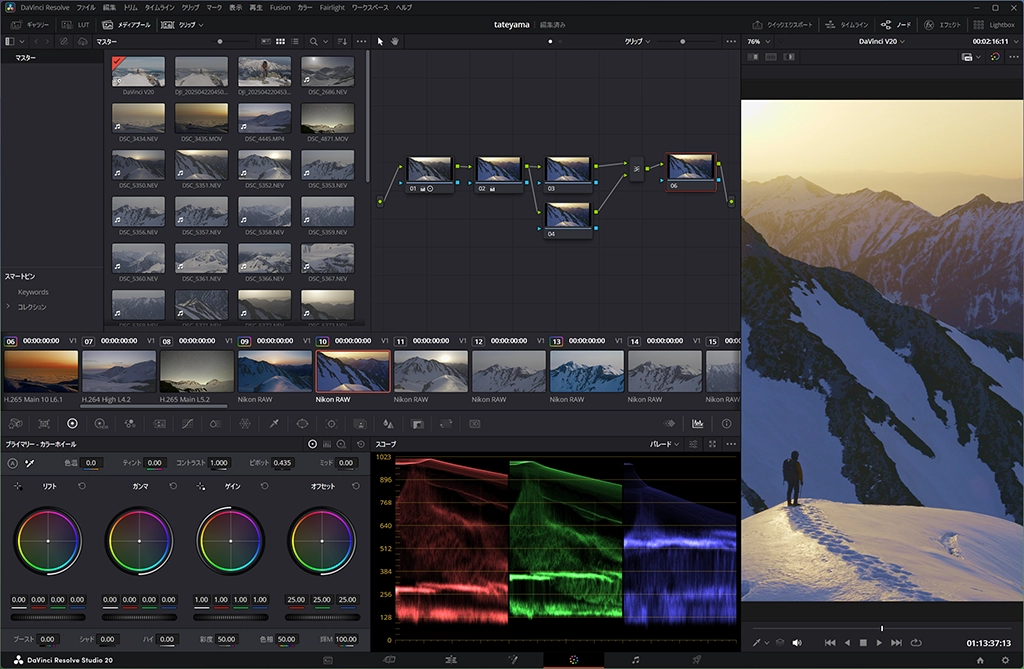Open the Tracker palette
The image size is (1024, 669).
[x=331, y=424]
